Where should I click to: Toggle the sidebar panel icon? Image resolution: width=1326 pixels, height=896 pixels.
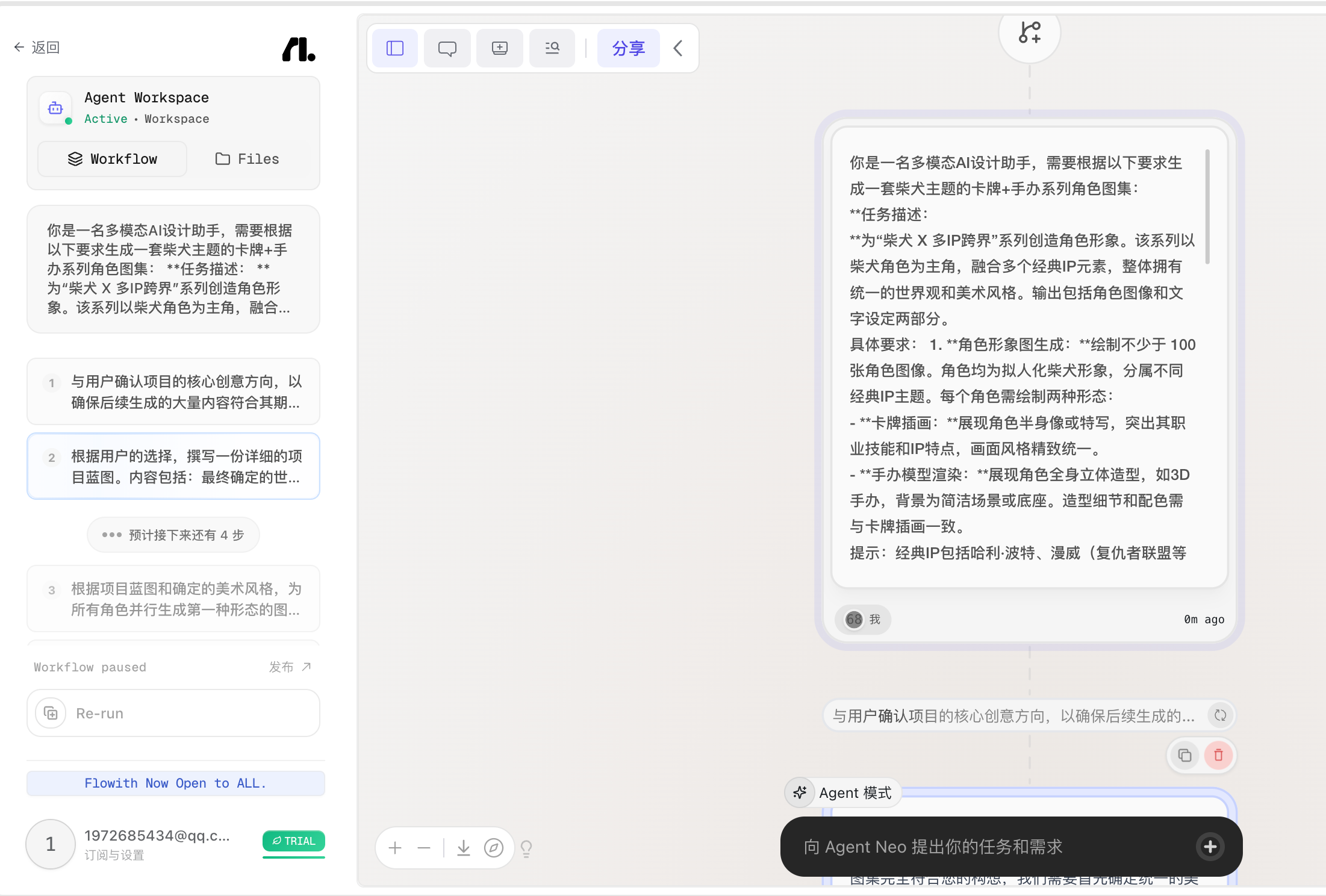point(395,48)
